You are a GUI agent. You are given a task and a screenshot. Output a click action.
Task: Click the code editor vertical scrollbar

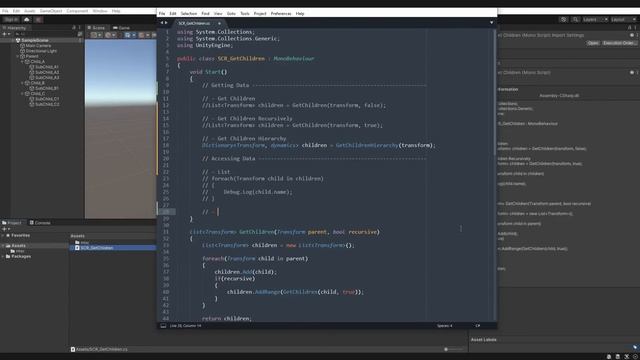coord(495,92)
